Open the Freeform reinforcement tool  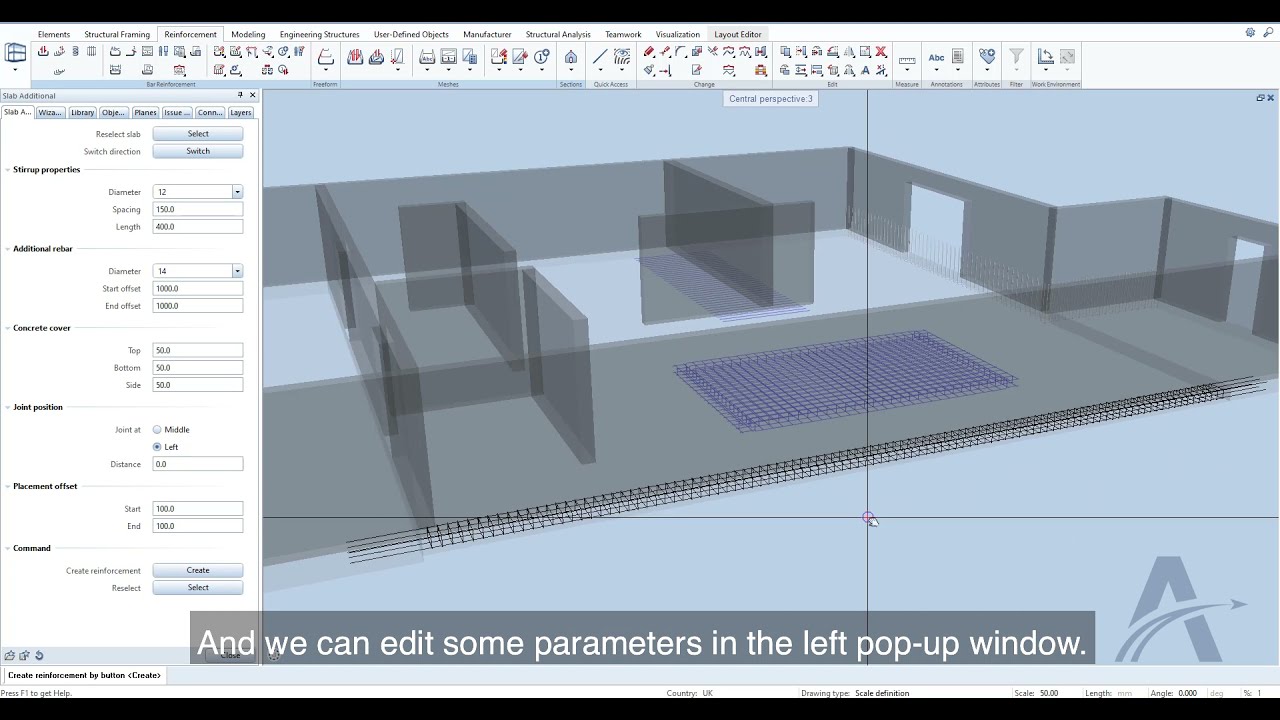325,58
